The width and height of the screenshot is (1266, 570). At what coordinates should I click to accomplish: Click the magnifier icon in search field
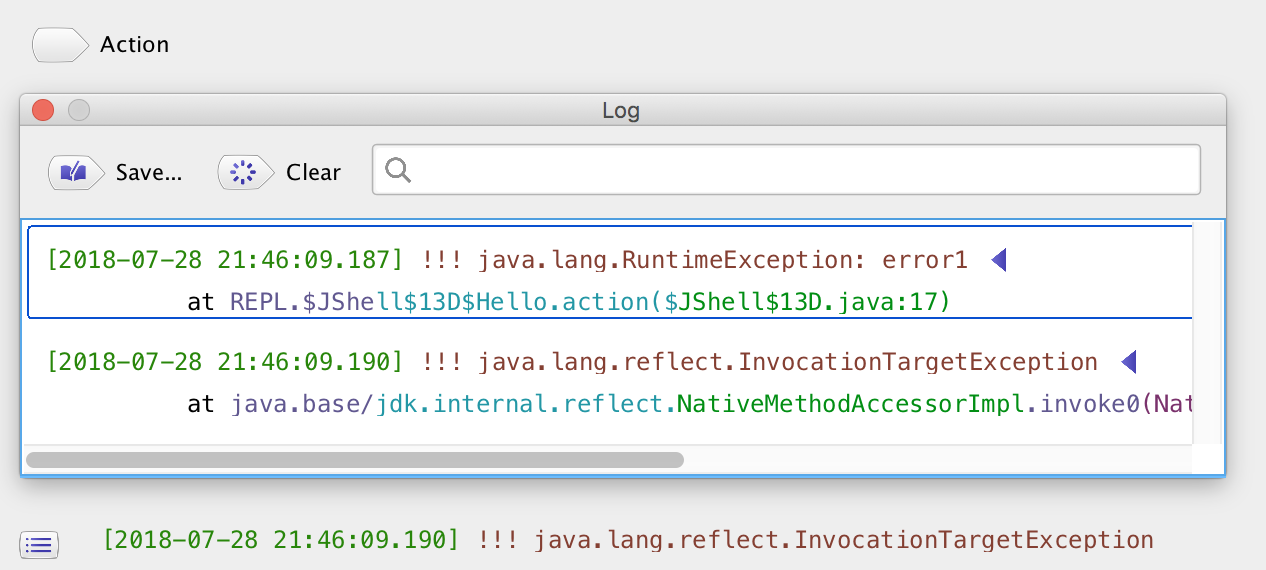click(x=398, y=171)
